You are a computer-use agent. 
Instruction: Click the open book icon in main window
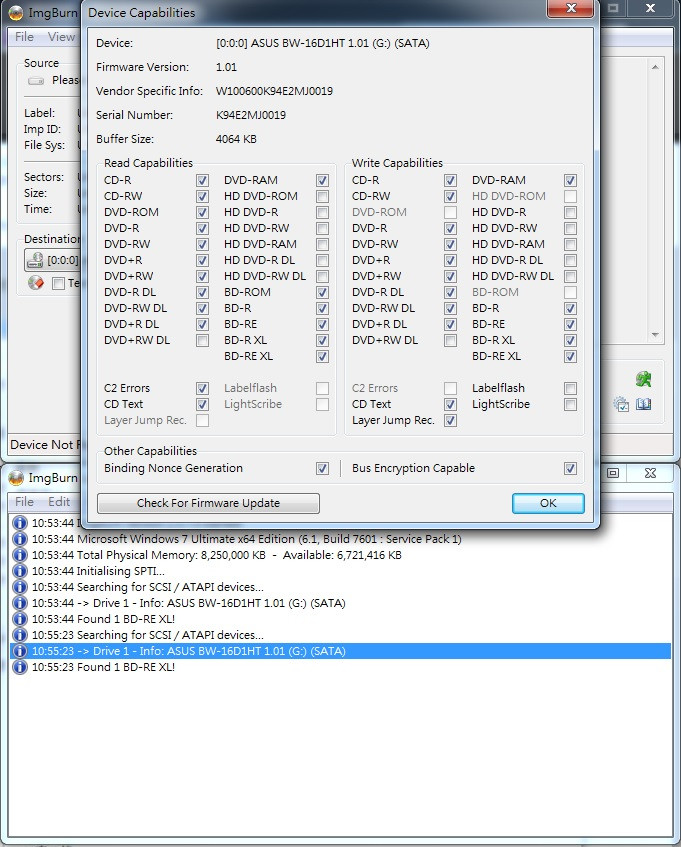click(x=643, y=404)
